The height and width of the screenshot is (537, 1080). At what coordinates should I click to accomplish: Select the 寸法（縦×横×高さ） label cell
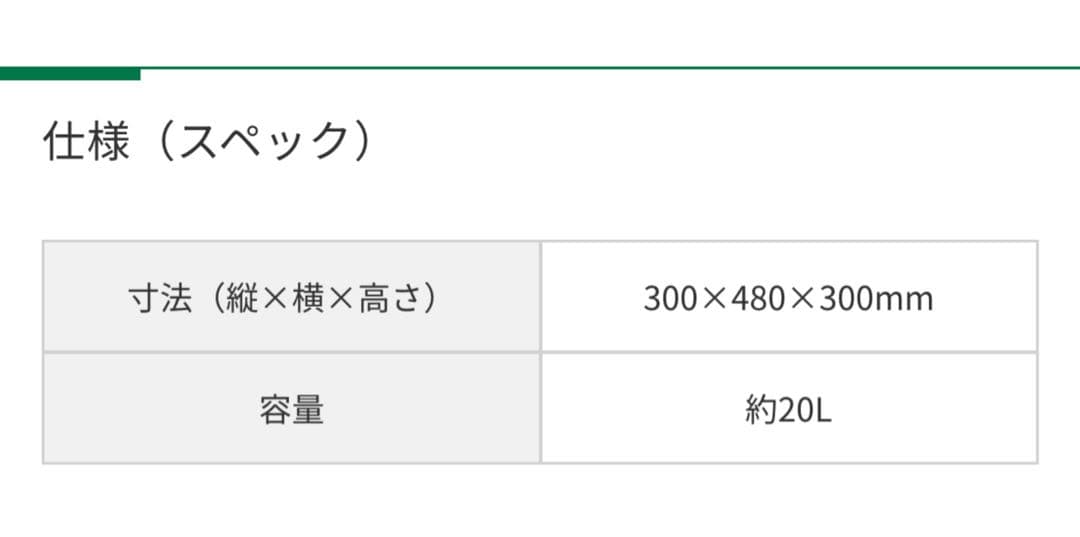pyautogui.click(x=291, y=297)
